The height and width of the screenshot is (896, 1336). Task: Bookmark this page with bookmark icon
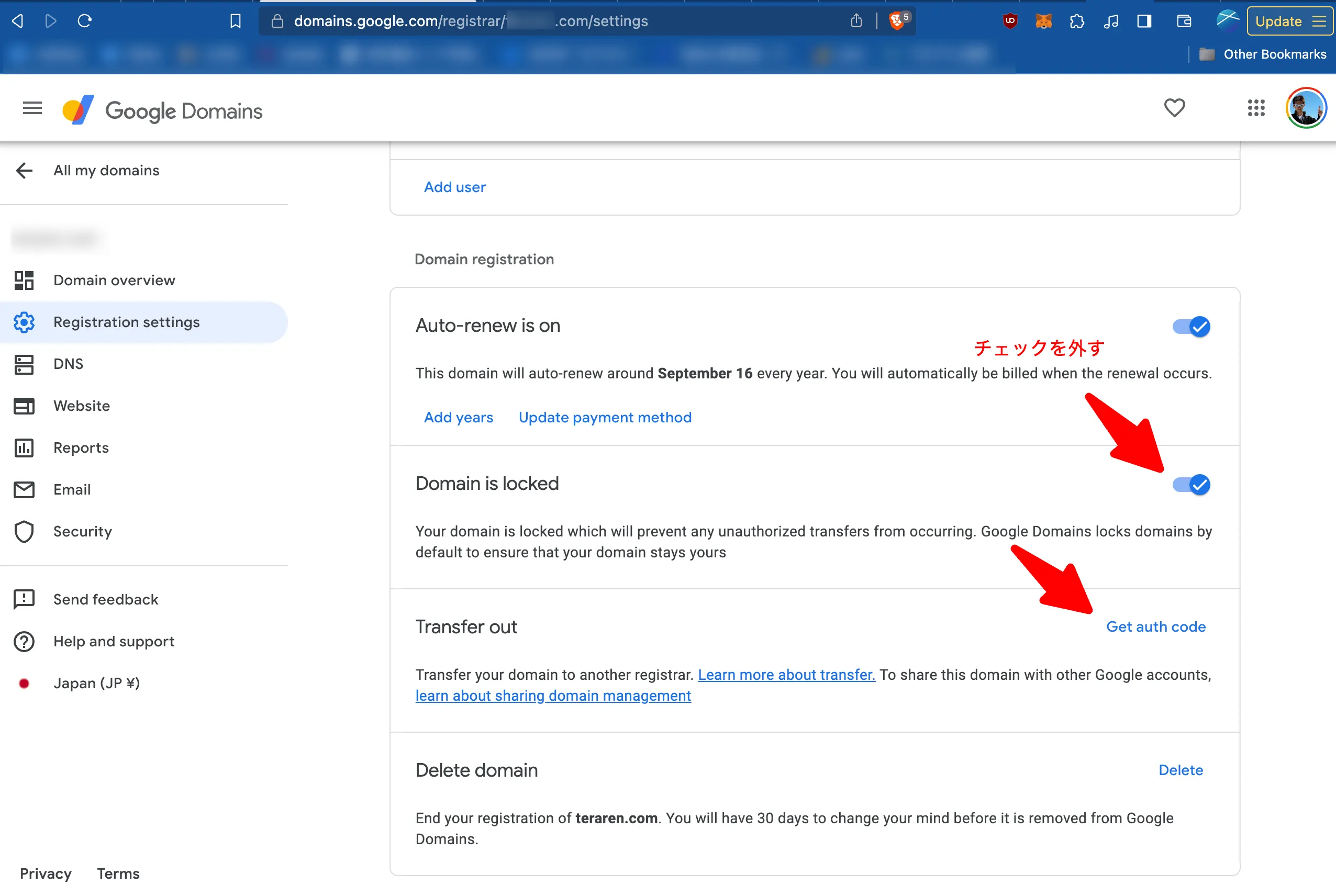235,21
